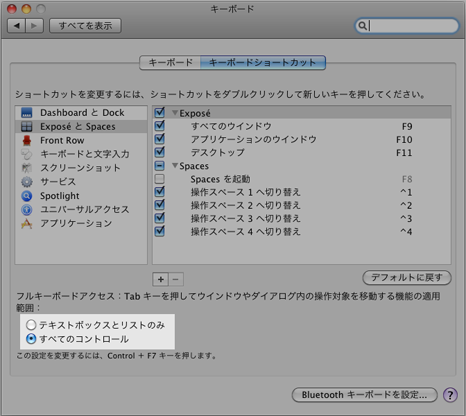Click the すべてを表示 button

[85, 26]
